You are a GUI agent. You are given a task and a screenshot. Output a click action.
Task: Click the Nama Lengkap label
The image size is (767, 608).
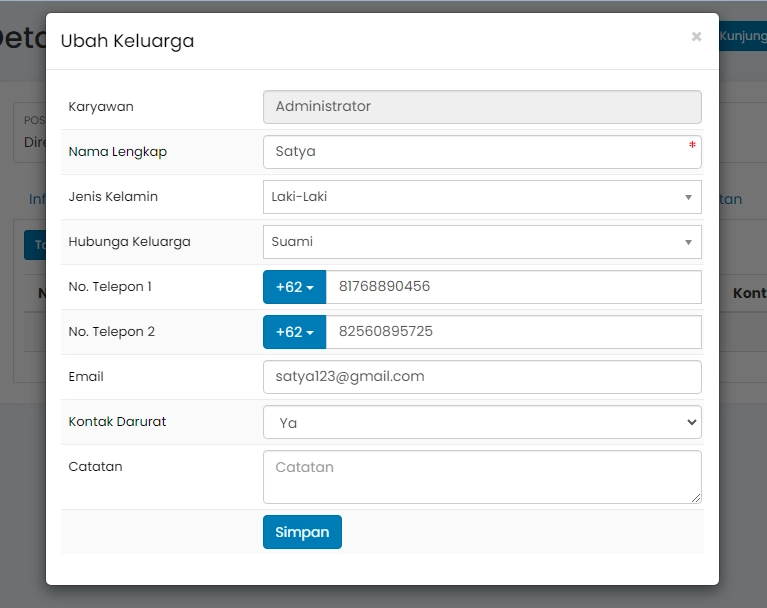pyautogui.click(x=117, y=152)
